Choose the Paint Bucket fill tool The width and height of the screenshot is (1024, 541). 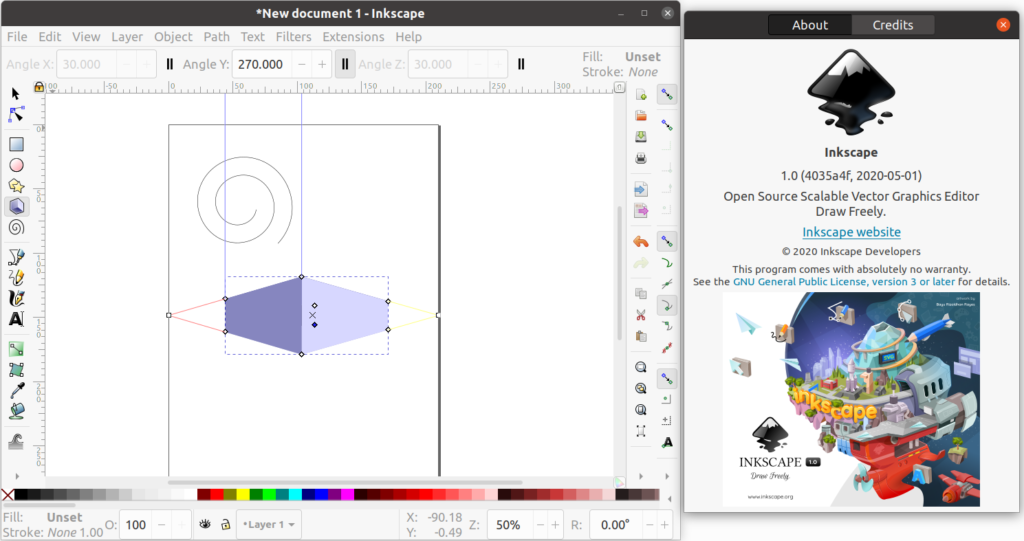(x=16, y=412)
